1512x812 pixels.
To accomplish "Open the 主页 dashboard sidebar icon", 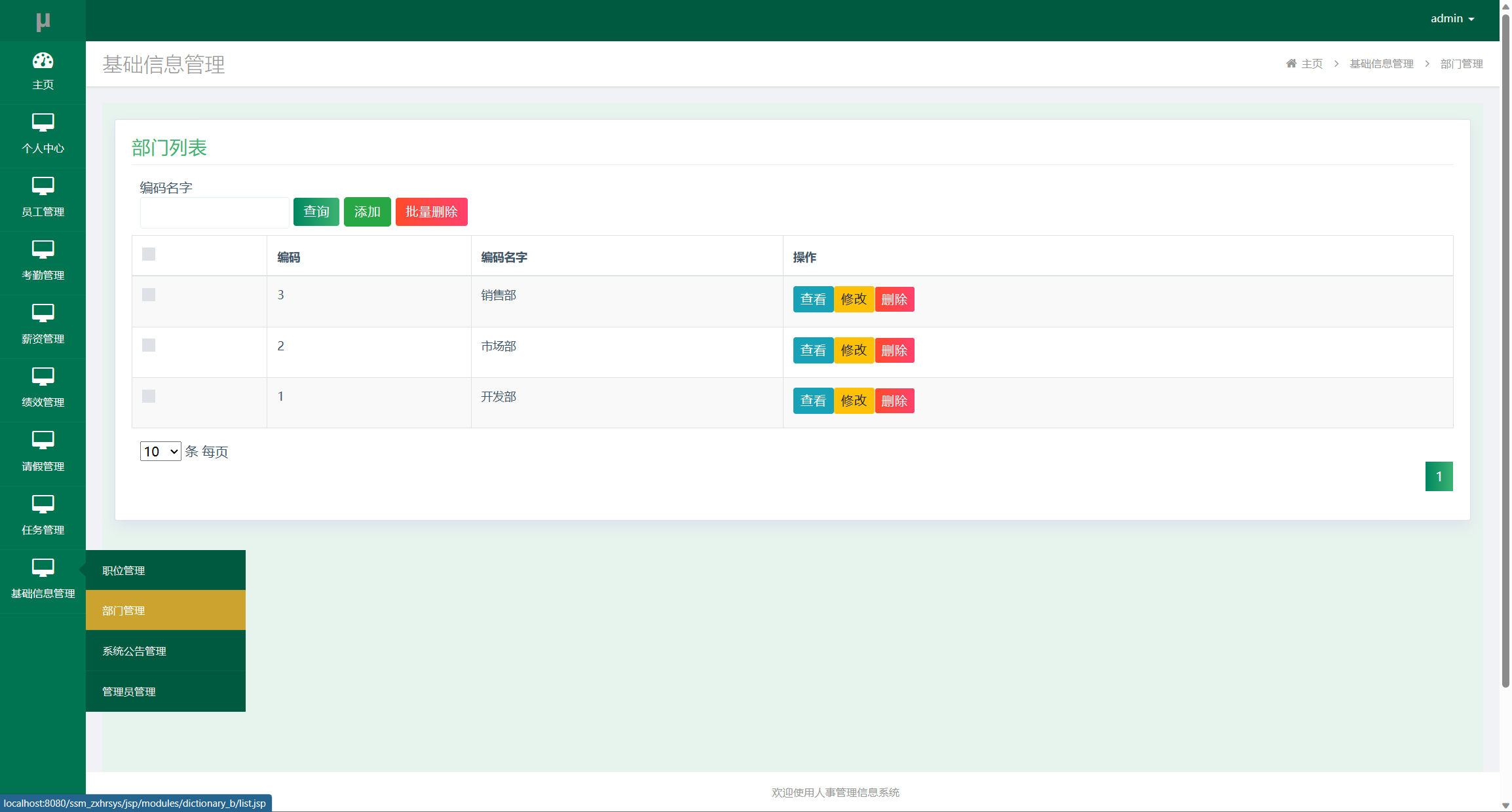I will tap(43, 61).
